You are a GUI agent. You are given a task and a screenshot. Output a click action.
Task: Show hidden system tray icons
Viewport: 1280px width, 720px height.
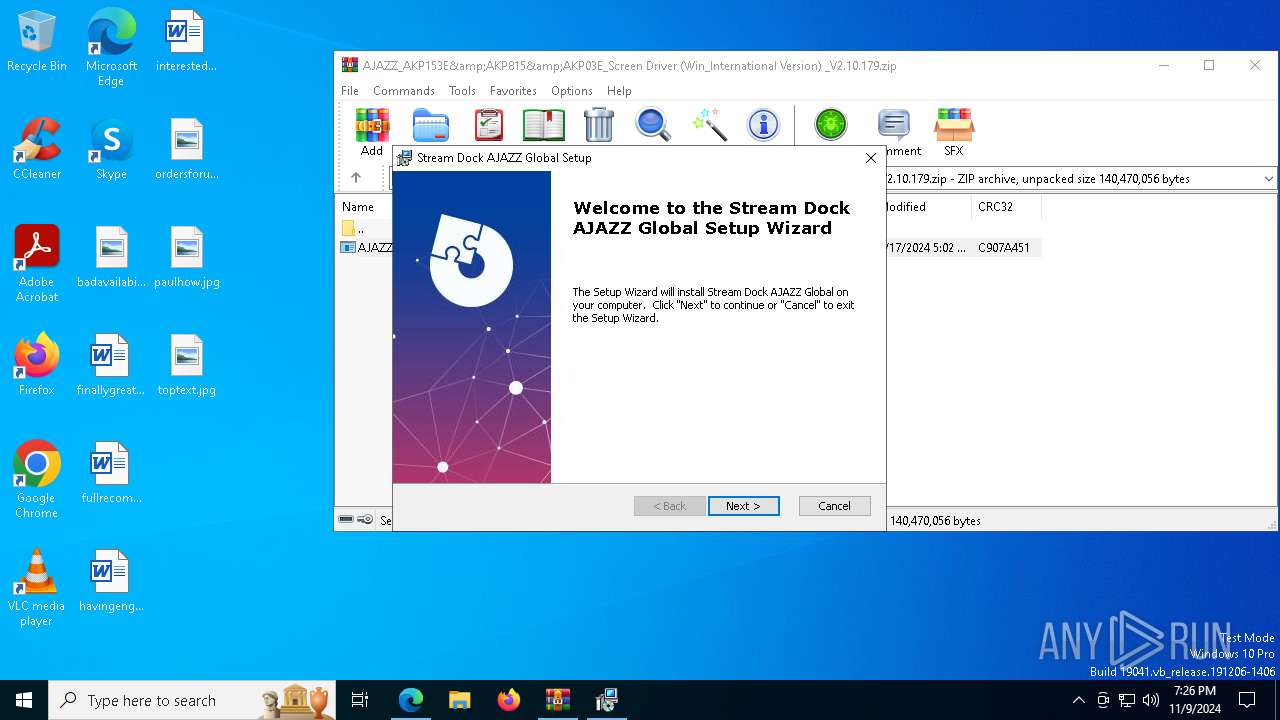[x=1078, y=700]
